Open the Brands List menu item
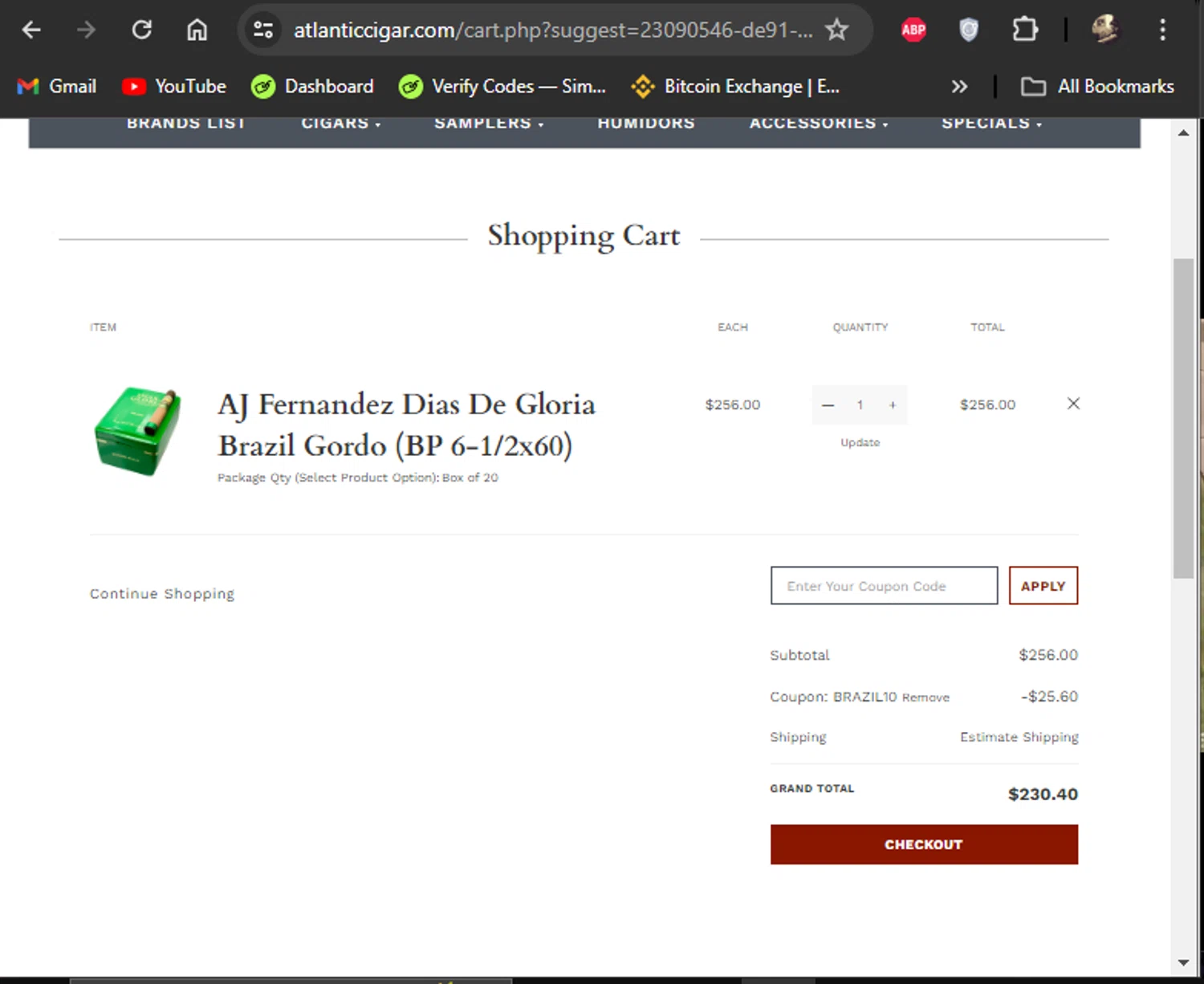Image resolution: width=1204 pixels, height=984 pixels. (185, 123)
